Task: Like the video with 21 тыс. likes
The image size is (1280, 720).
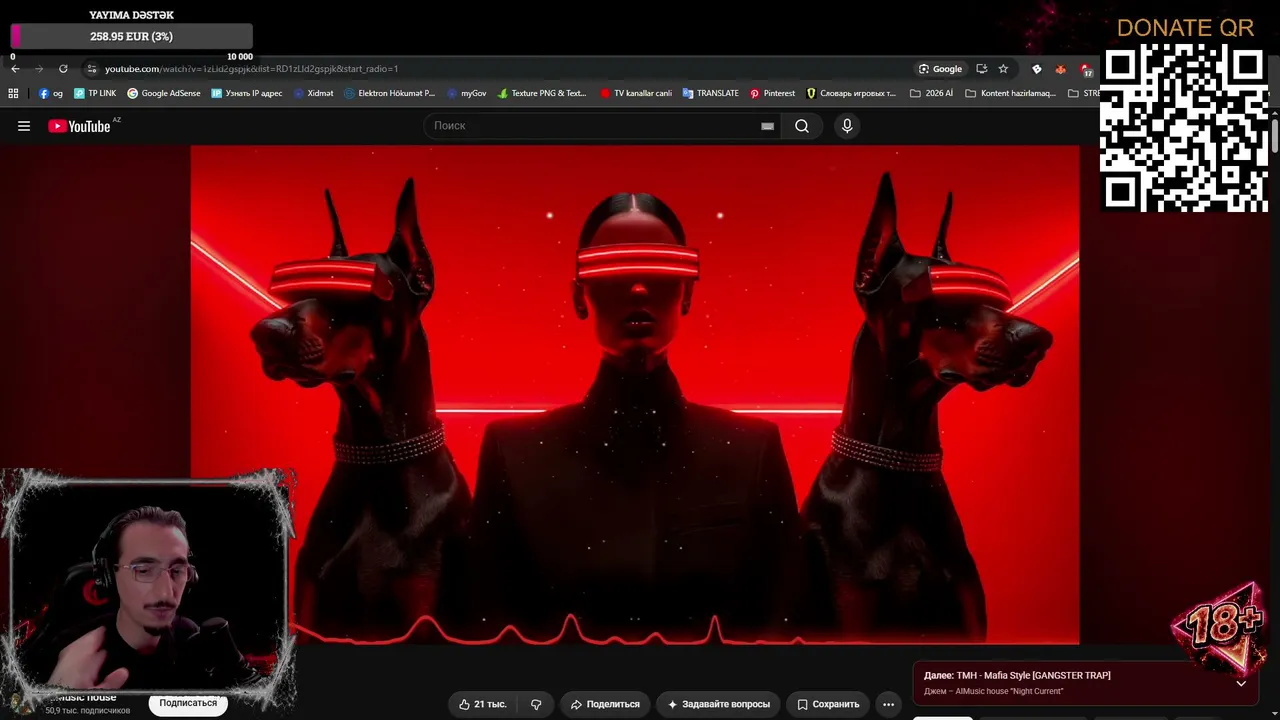Action: click(x=483, y=704)
